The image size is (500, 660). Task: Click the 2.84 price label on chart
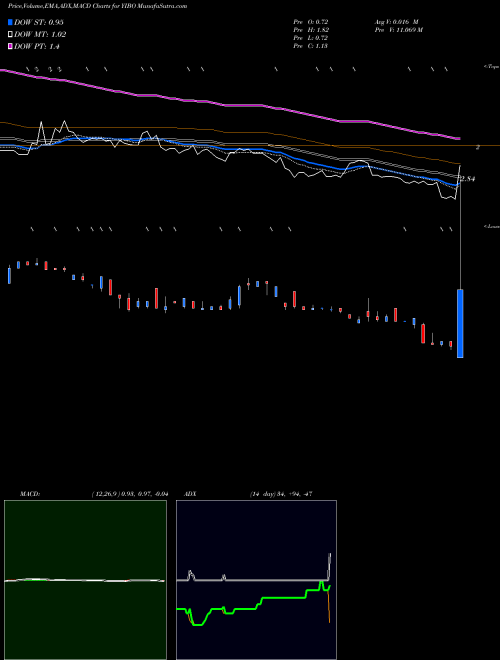tap(468, 179)
